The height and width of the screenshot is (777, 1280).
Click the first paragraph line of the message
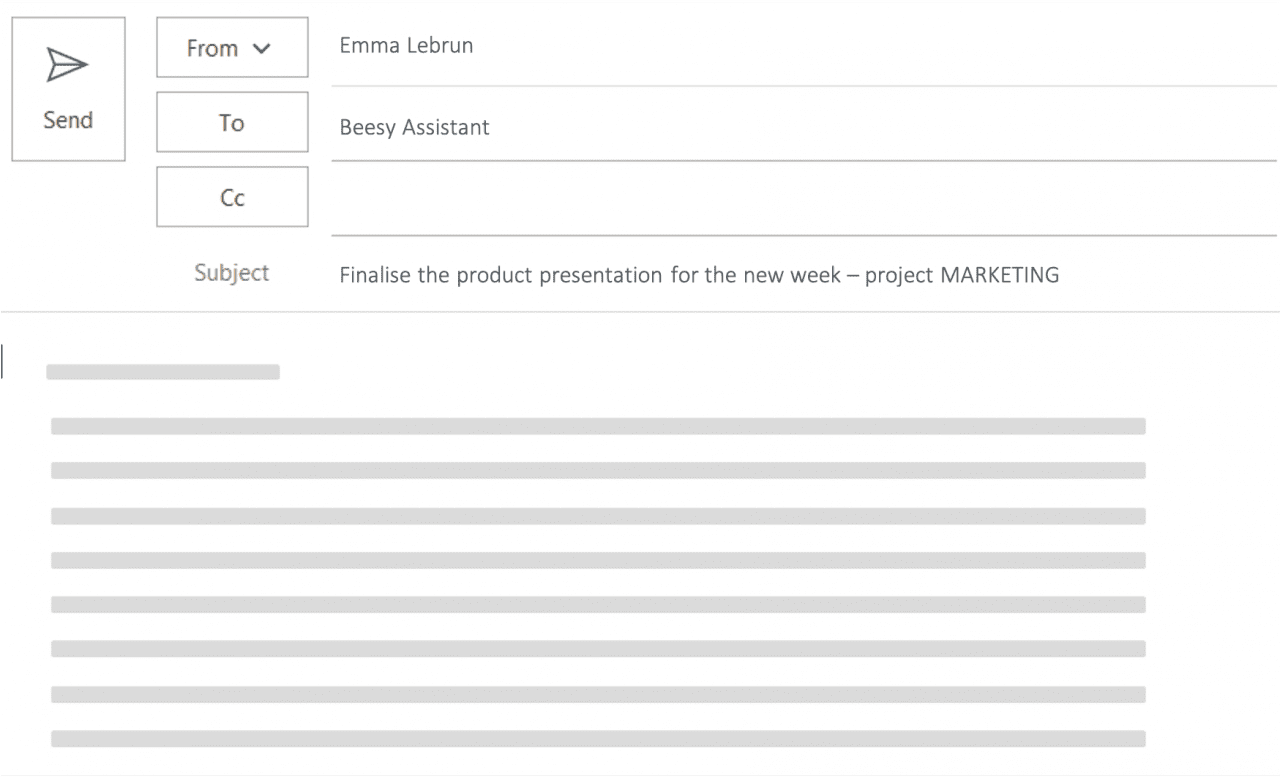[x=598, y=425]
